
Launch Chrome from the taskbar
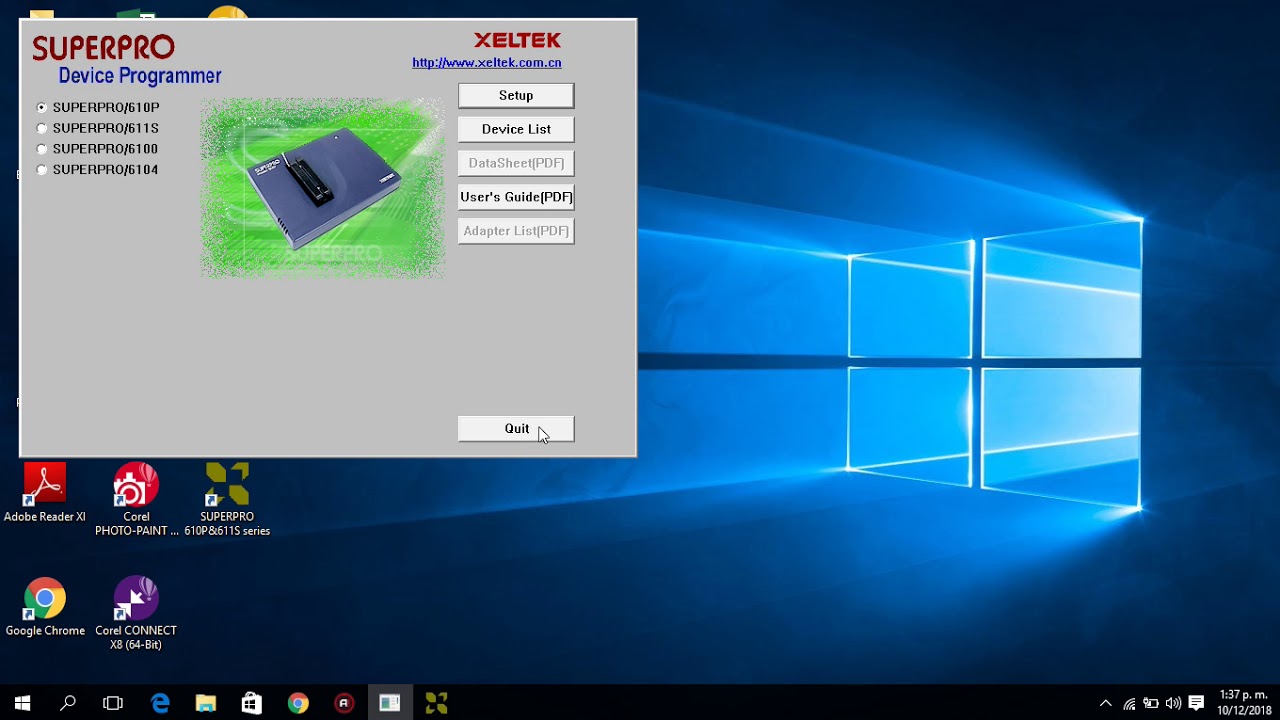(x=298, y=703)
